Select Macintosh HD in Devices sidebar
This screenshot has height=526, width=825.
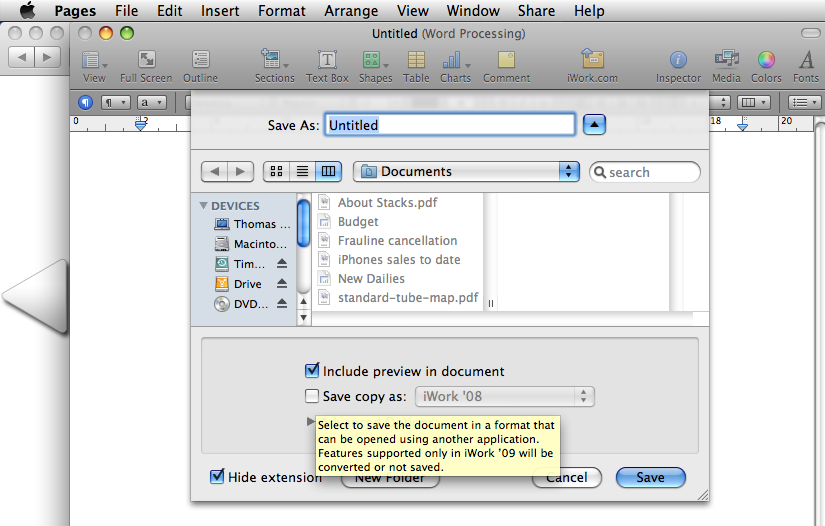click(x=251, y=244)
